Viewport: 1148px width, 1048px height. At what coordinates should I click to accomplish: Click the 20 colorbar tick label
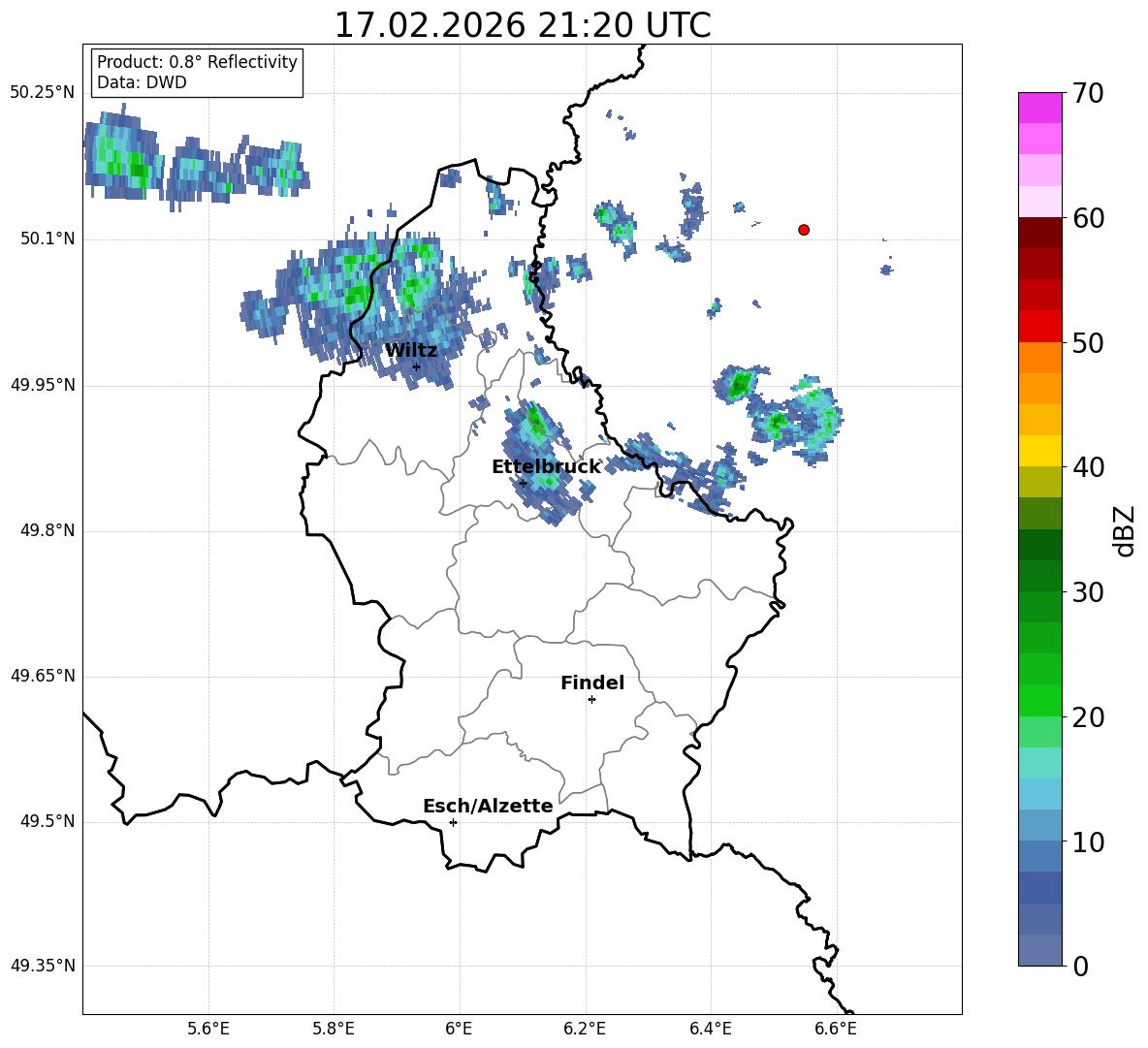click(1089, 717)
